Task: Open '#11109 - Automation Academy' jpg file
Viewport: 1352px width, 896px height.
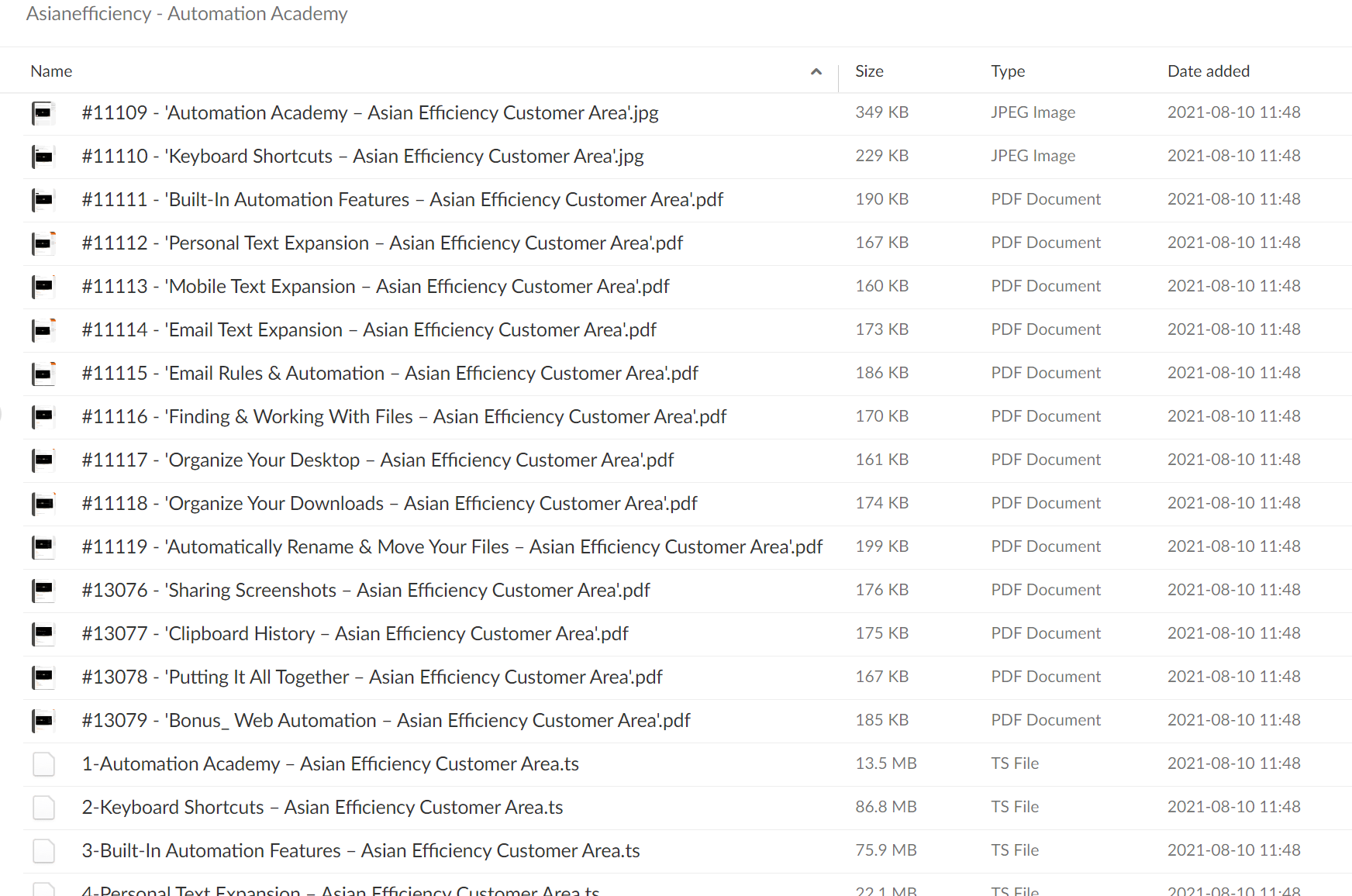Action: click(x=370, y=113)
